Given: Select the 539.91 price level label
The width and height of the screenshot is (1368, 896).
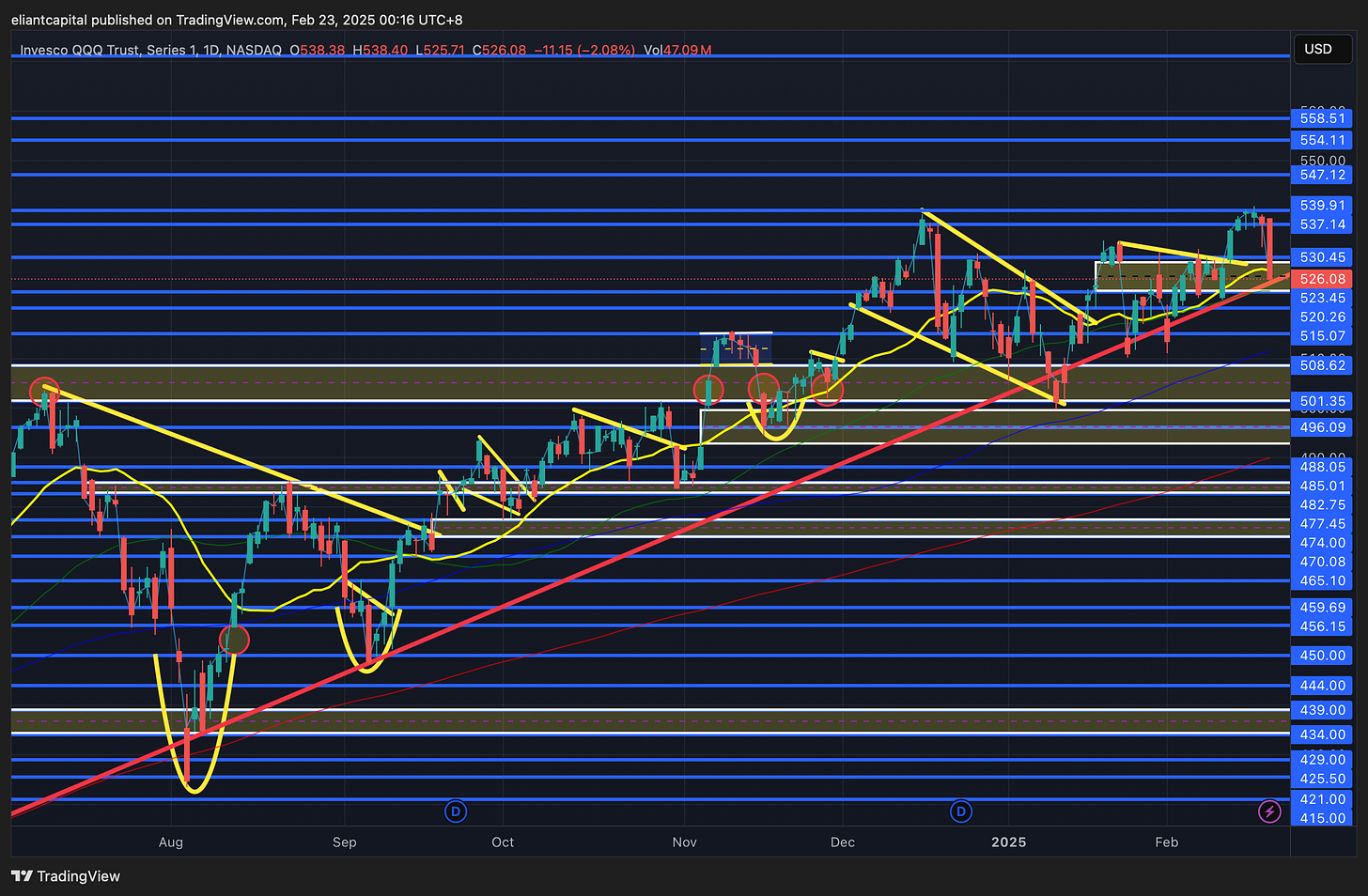Looking at the screenshot, I should pyautogui.click(x=1322, y=205).
